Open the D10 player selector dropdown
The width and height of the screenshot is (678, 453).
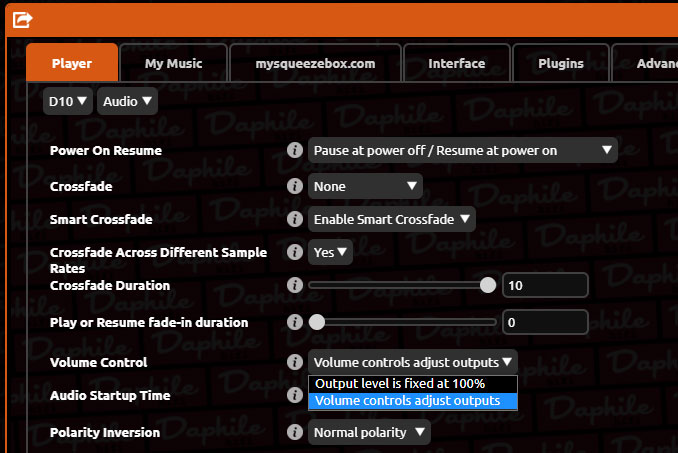pos(68,100)
